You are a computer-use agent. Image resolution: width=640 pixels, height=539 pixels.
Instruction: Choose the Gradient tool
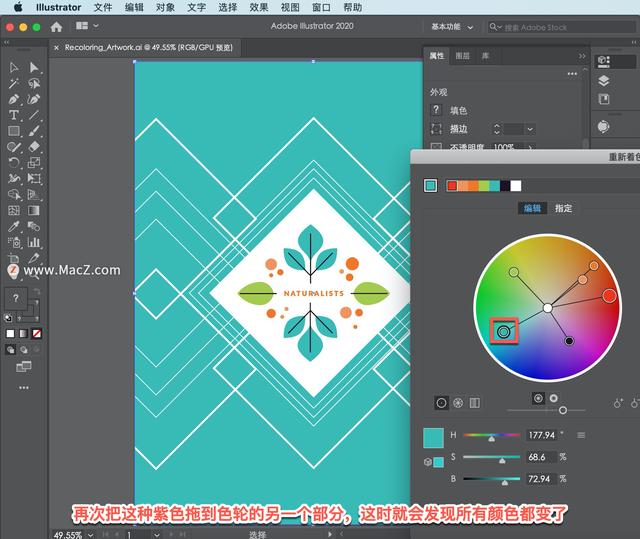34,211
